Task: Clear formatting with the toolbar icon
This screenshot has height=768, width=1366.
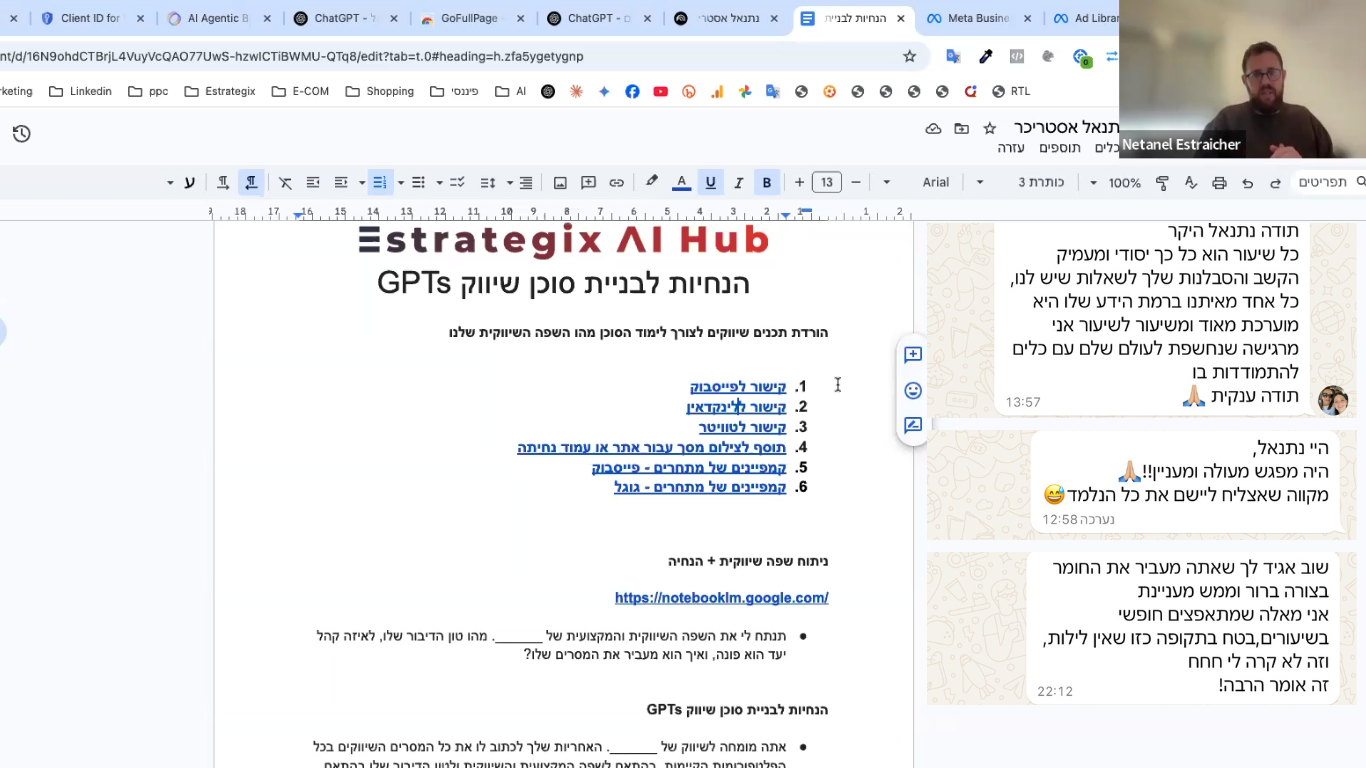Action: coord(285,182)
